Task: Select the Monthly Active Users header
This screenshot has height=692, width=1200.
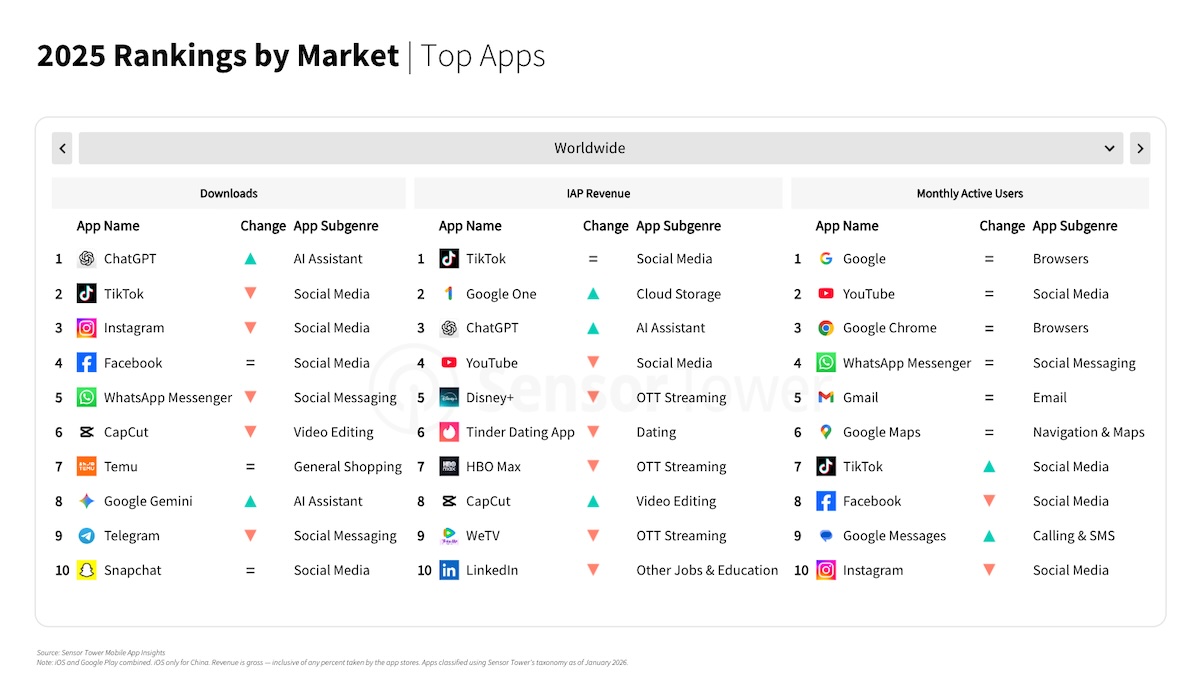Action: [x=969, y=193]
